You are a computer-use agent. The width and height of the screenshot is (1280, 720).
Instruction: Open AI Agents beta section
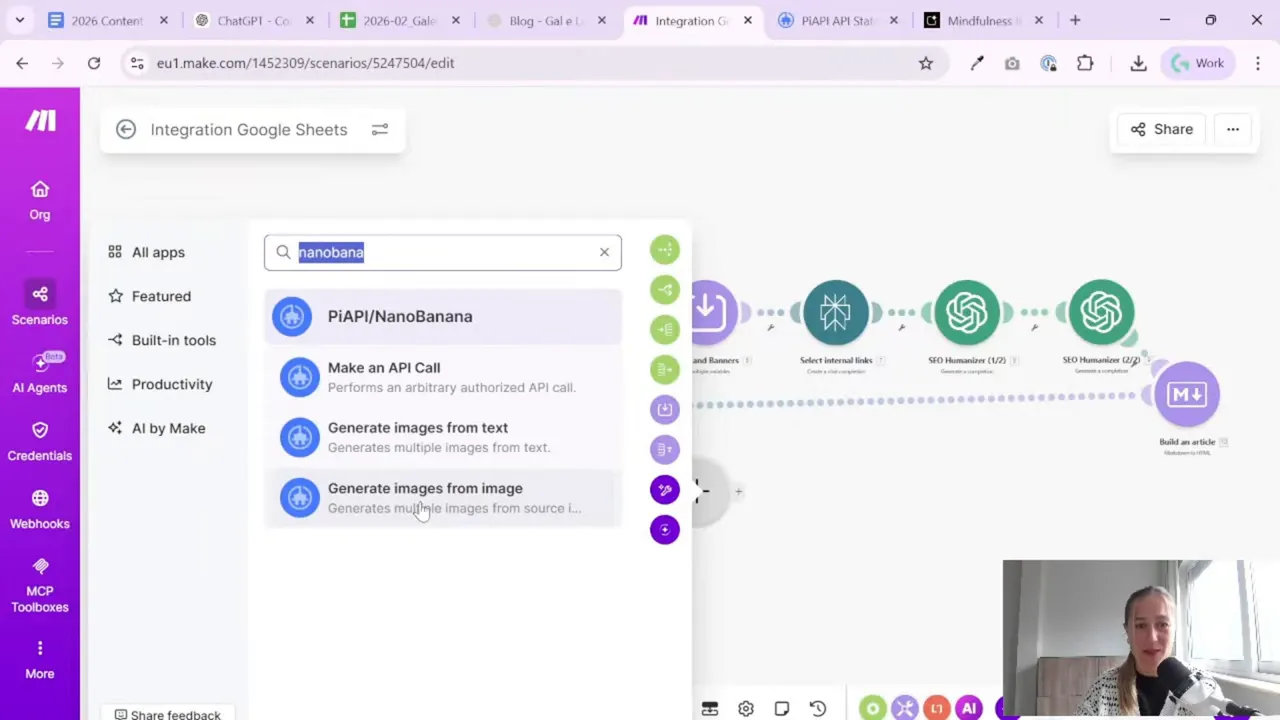[x=40, y=374]
